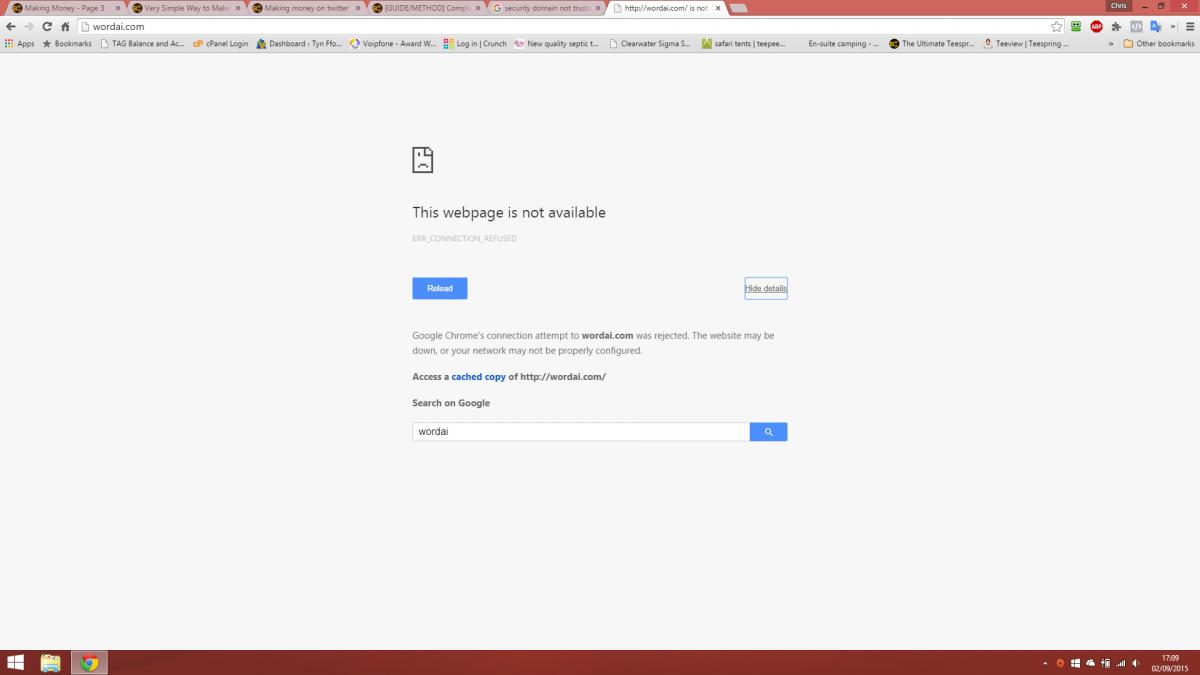The image size is (1200, 675).
Task: Open the Apps shortcut in bookmarks bar
Action: 20,44
